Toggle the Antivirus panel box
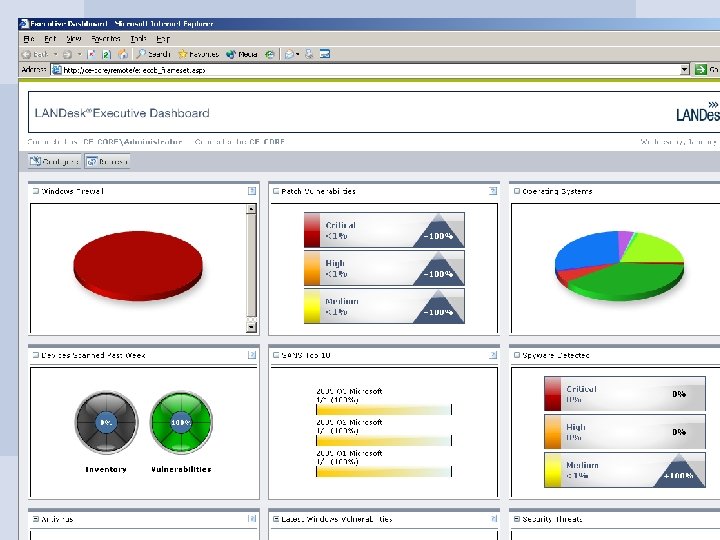The image size is (720, 540). click(35, 519)
